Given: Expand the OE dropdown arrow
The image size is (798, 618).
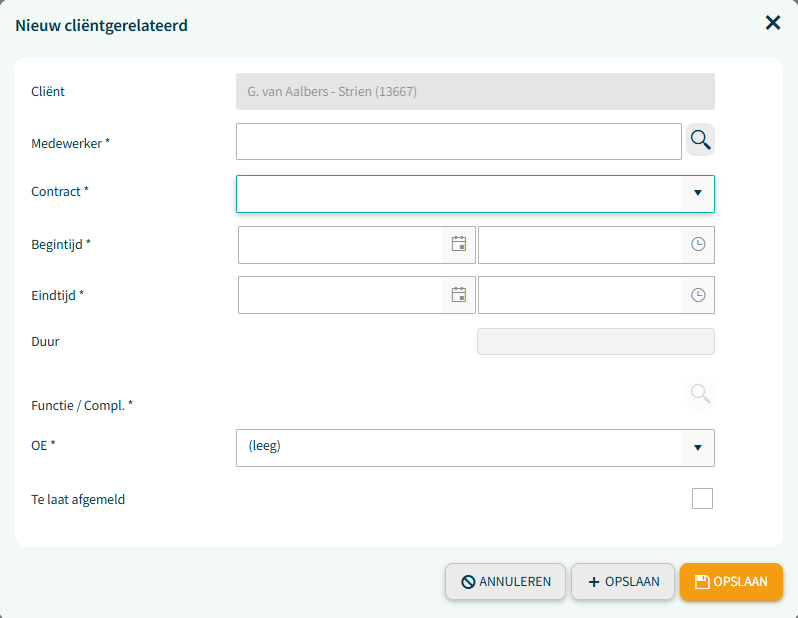Looking at the screenshot, I should pyautogui.click(x=698, y=448).
